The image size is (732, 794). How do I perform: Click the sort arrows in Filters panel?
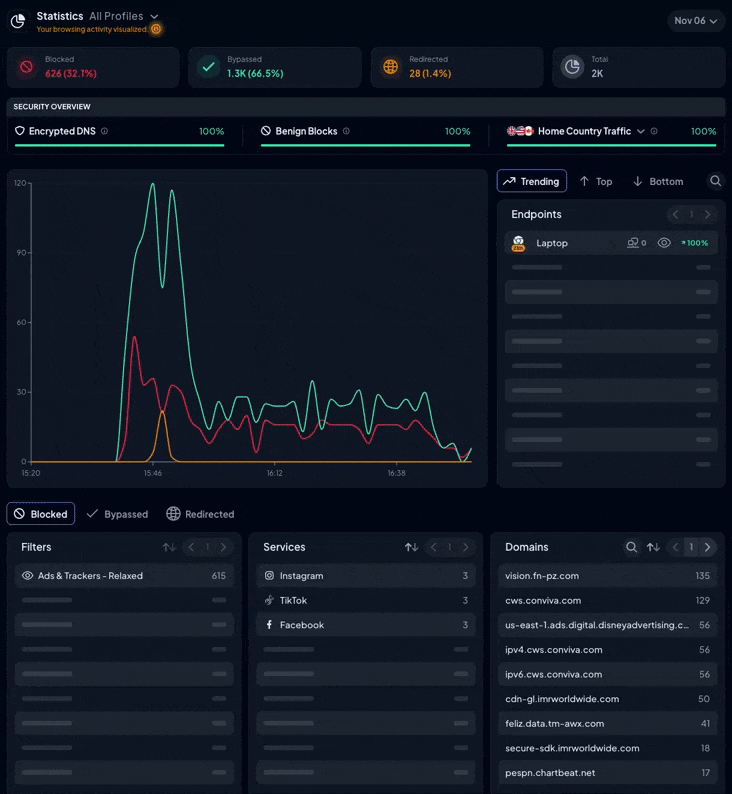[x=169, y=547]
